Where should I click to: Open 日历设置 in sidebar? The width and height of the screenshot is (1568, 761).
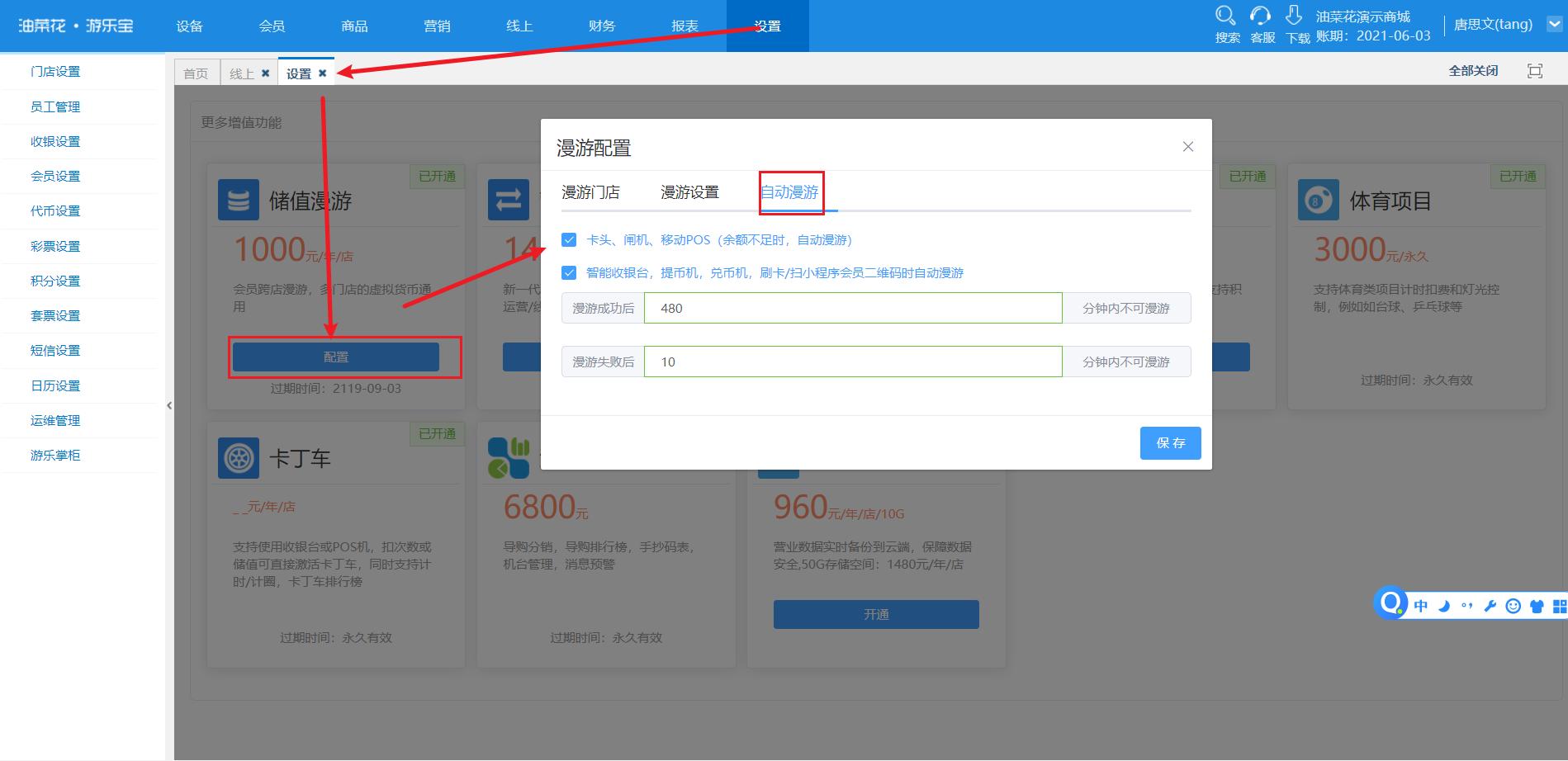click(55, 385)
